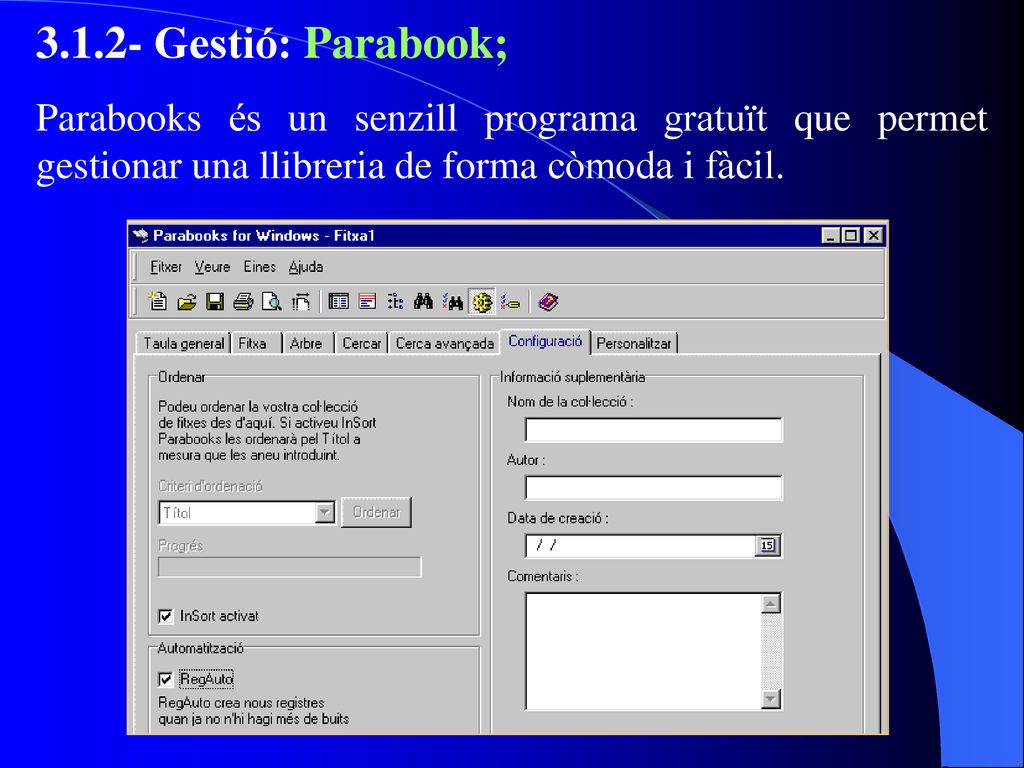Viewport: 1024px width, 768px height.
Task: Open help via purple book icon
Action: 548,302
